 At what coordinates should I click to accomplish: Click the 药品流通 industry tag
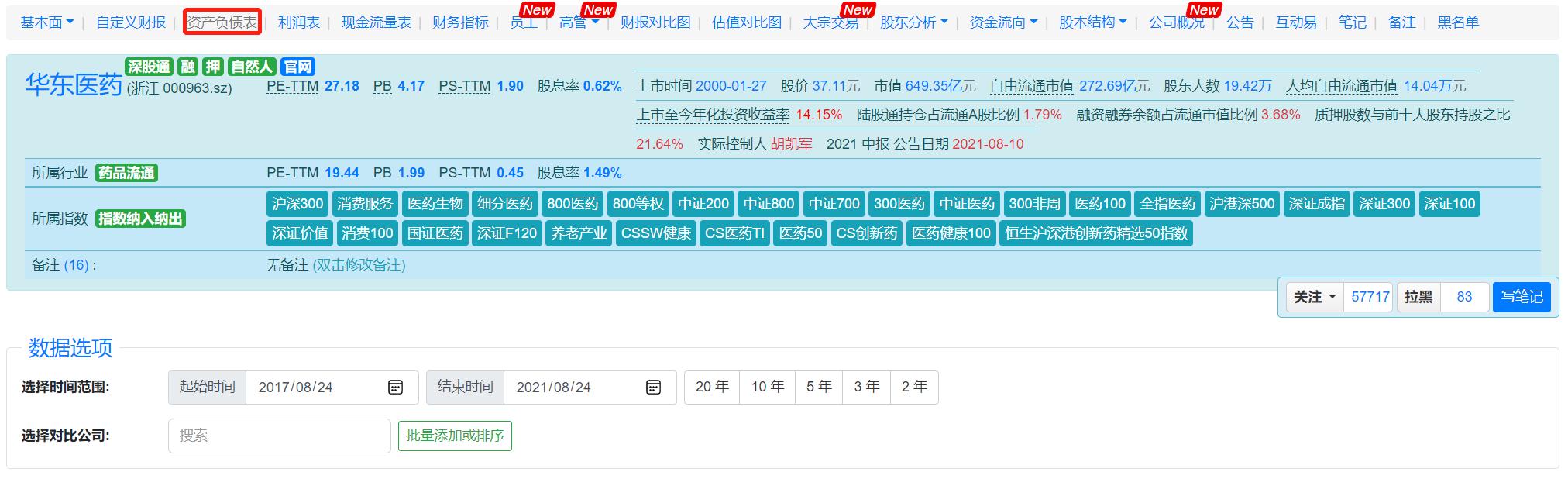tap(126, 173)
